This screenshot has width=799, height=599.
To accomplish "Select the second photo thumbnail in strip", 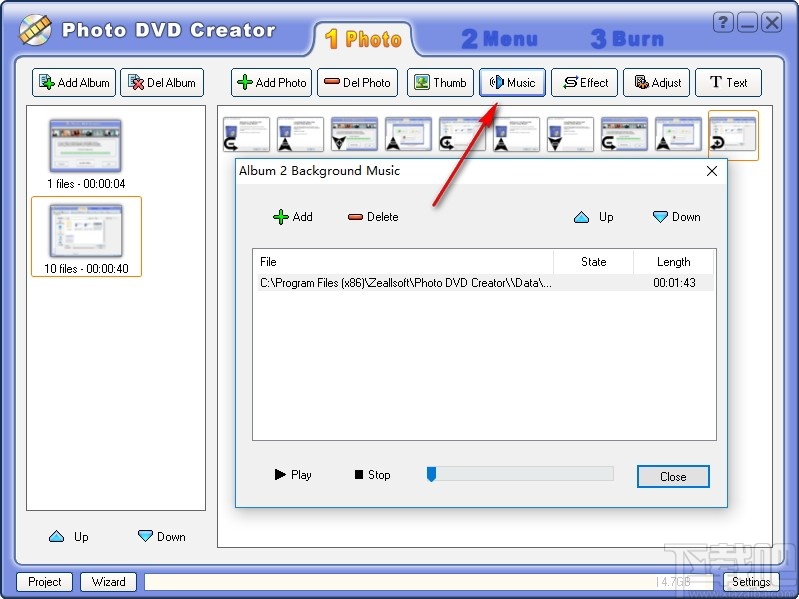I will tap(300, 134).
